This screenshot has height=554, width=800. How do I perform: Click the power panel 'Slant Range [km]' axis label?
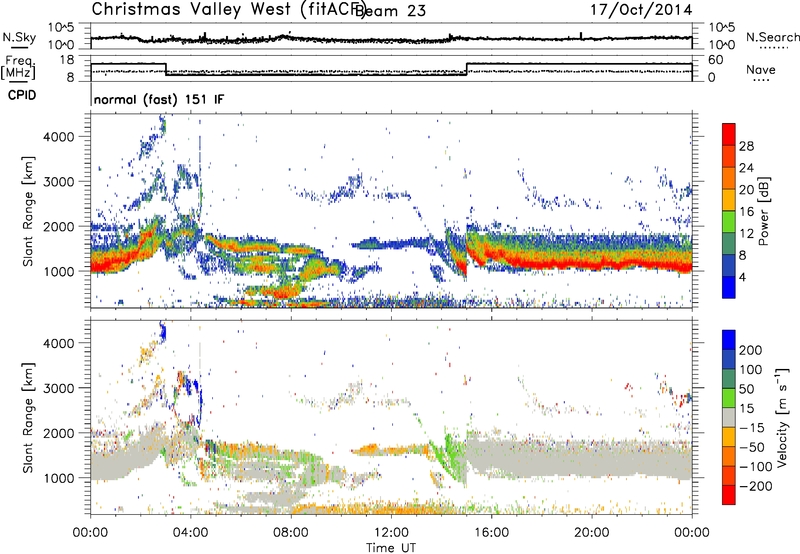(x=28, y=211)
